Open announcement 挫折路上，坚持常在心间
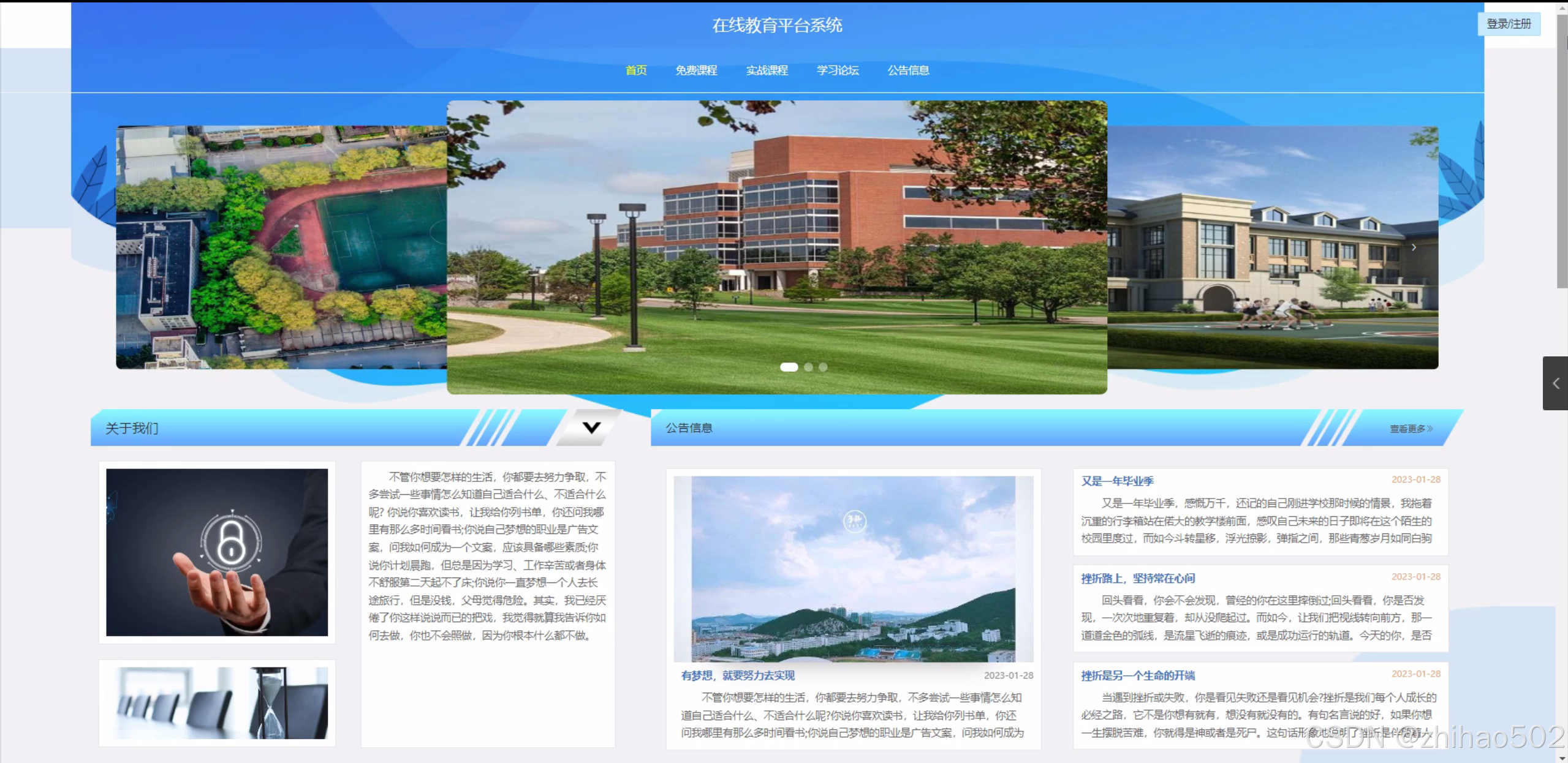The height and width of the screenshot is (763, 1568). pos(1138,578)
